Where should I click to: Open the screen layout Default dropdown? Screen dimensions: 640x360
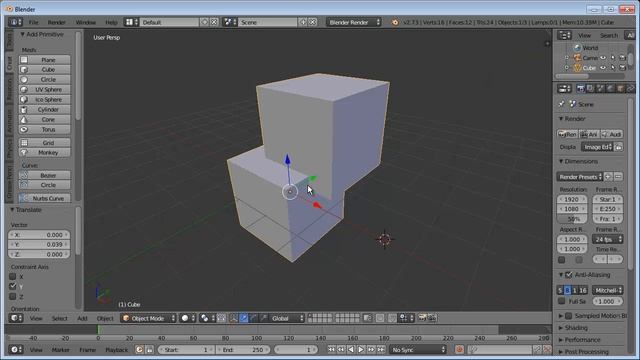pos(131,22)
